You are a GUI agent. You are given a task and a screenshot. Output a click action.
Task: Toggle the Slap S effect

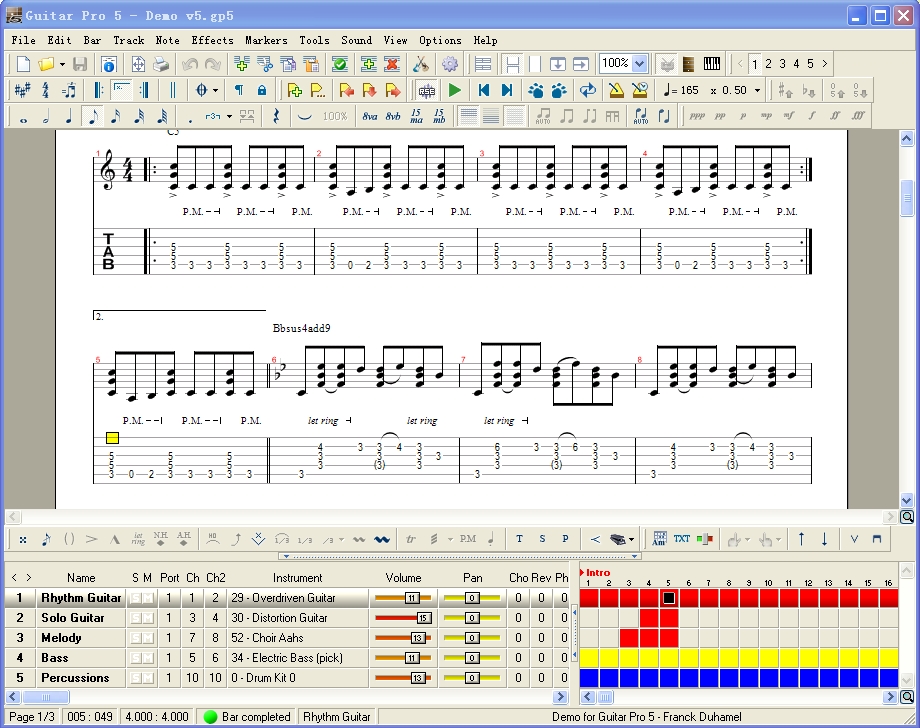[542, 539]
